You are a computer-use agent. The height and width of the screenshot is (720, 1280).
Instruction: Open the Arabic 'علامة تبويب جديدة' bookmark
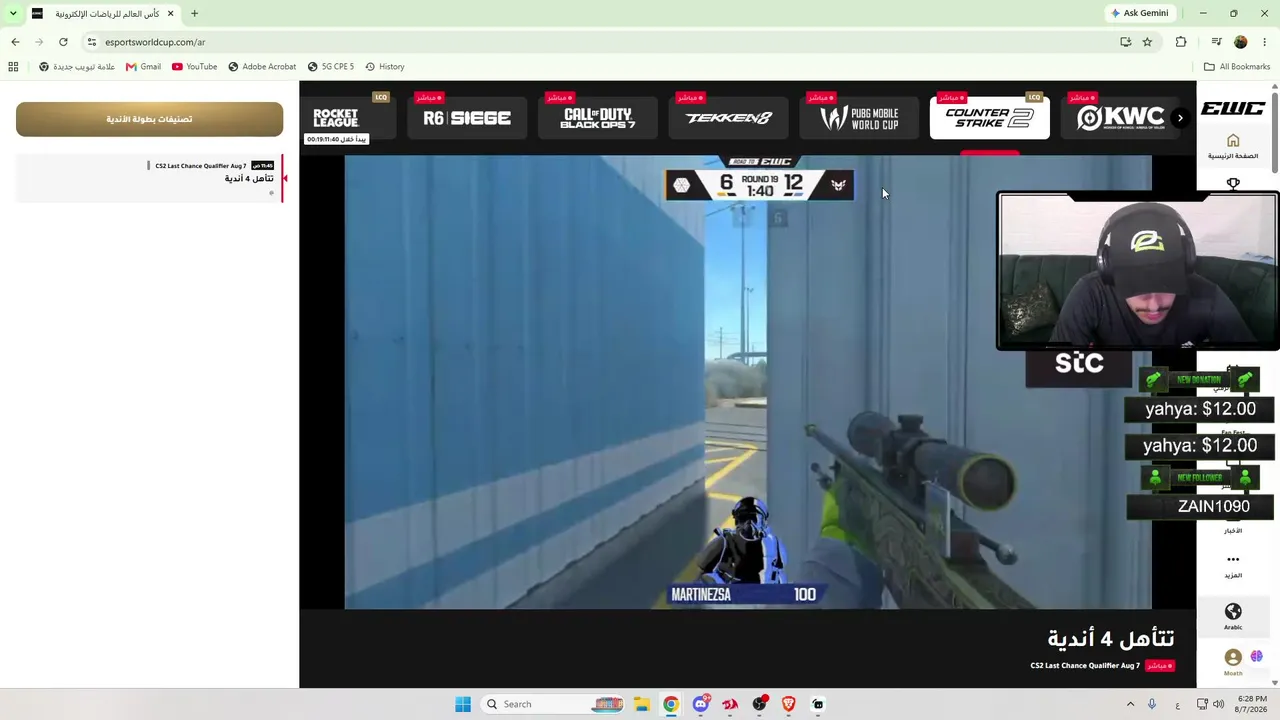(76, 67)
